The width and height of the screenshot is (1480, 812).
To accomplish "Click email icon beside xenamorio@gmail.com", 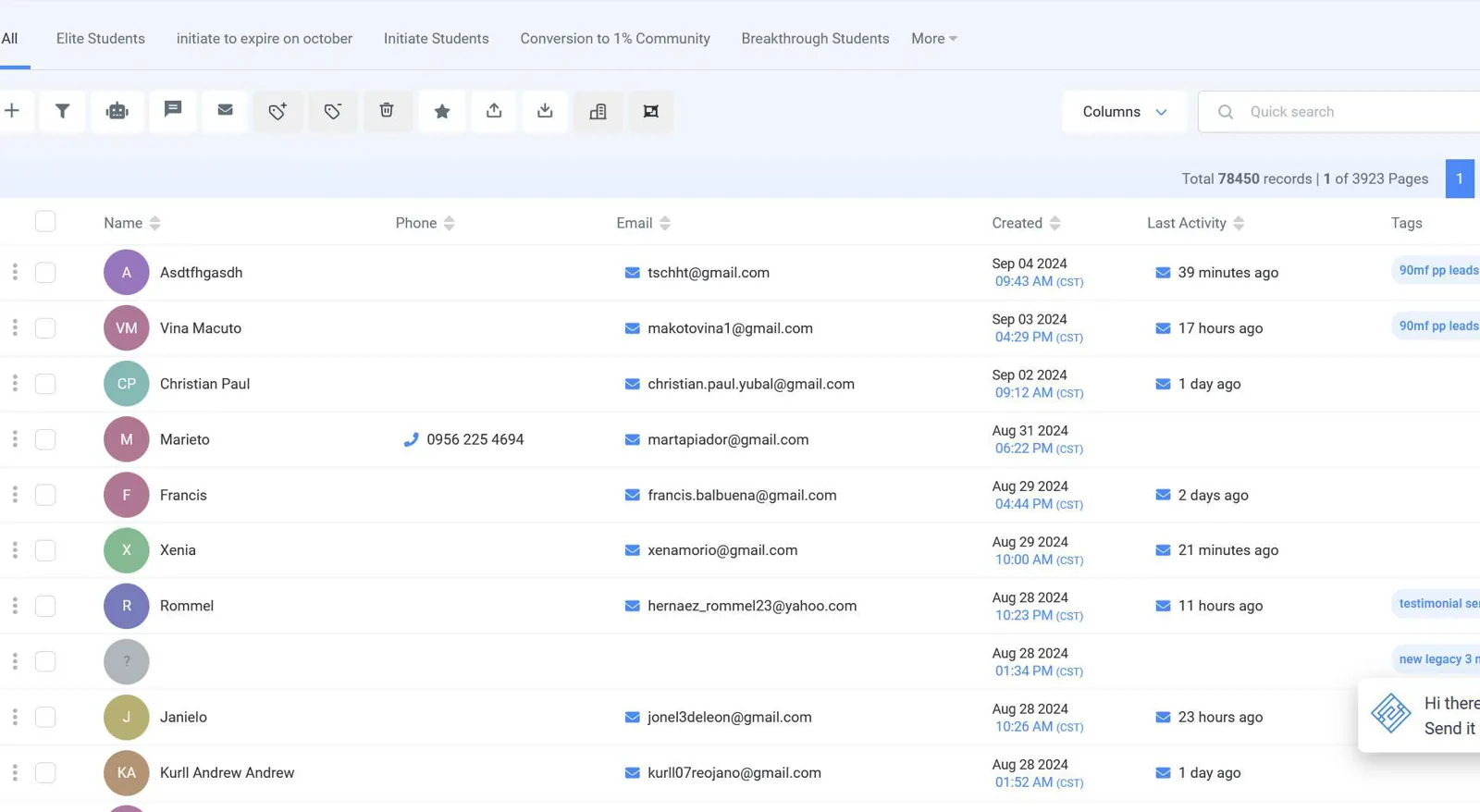I will click(x=633, y=550).
